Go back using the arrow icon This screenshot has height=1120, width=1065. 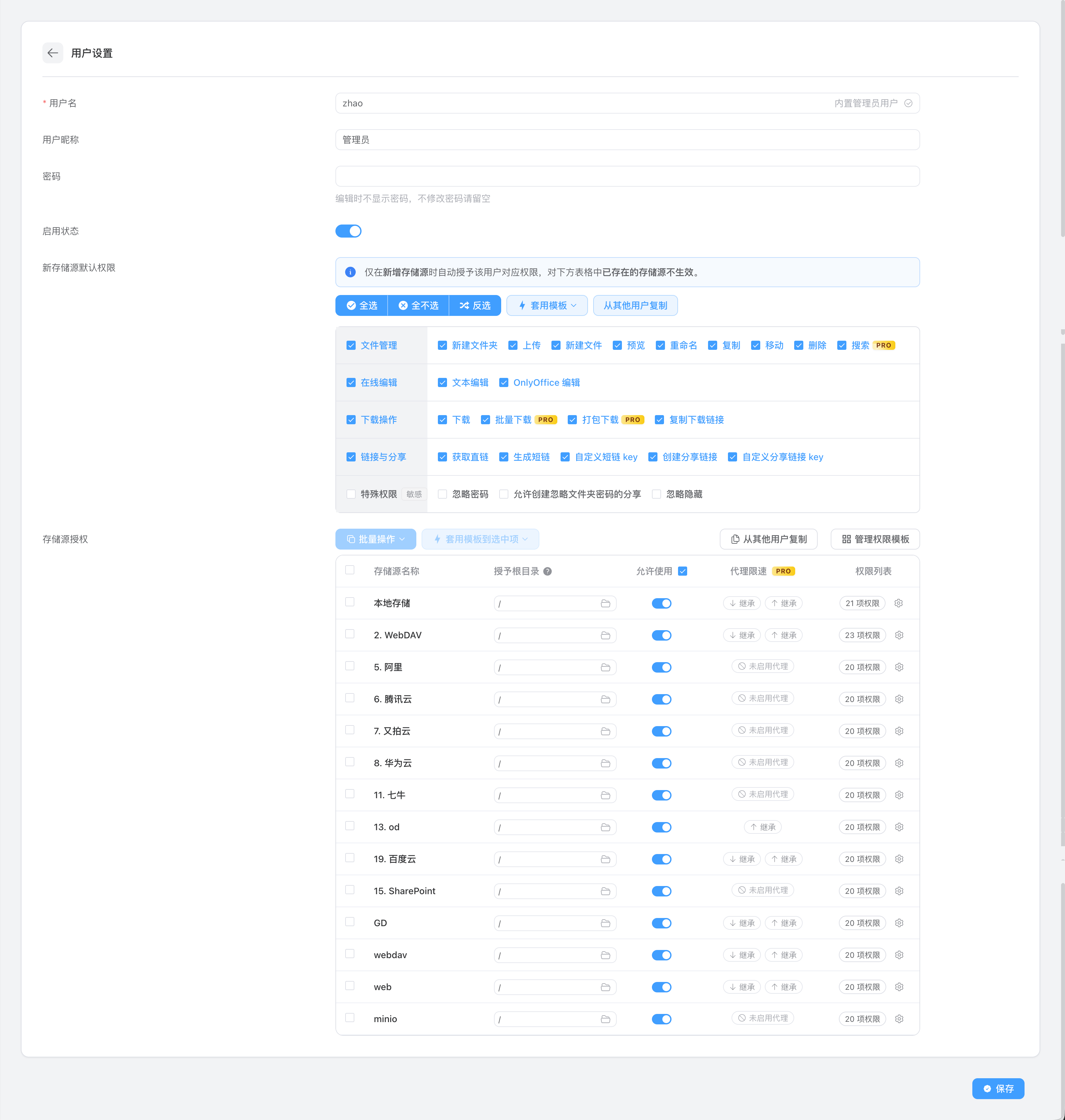point(53,53)
